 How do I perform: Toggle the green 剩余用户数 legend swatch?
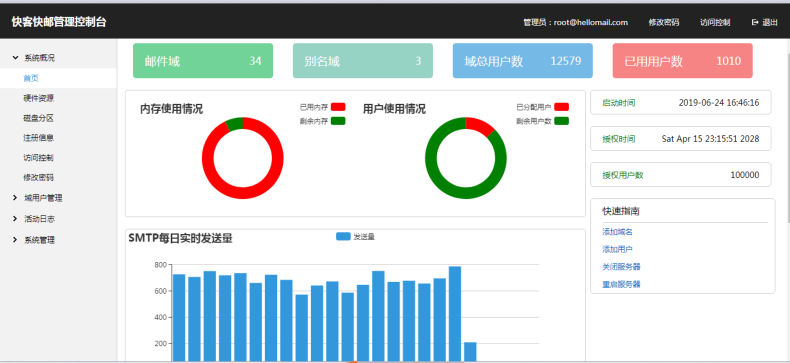click(561, 121)
